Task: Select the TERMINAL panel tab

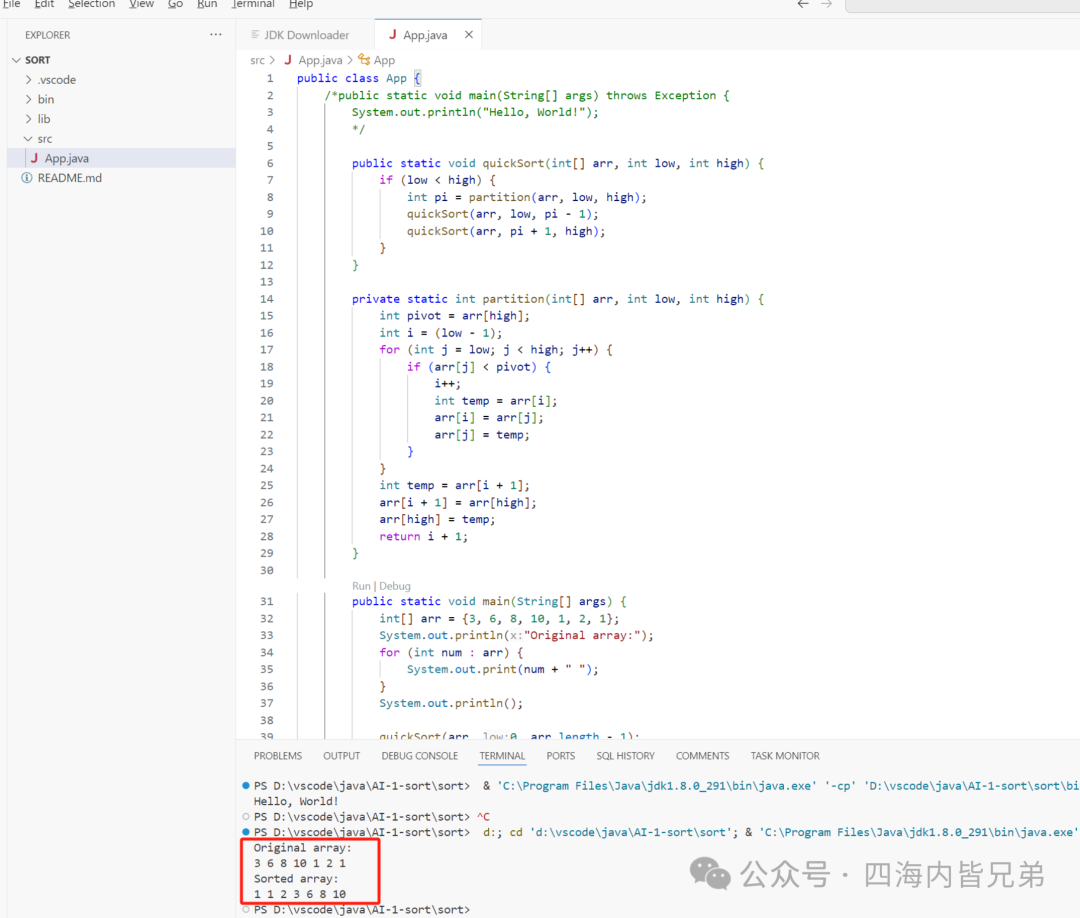Action: pos(502,755)
